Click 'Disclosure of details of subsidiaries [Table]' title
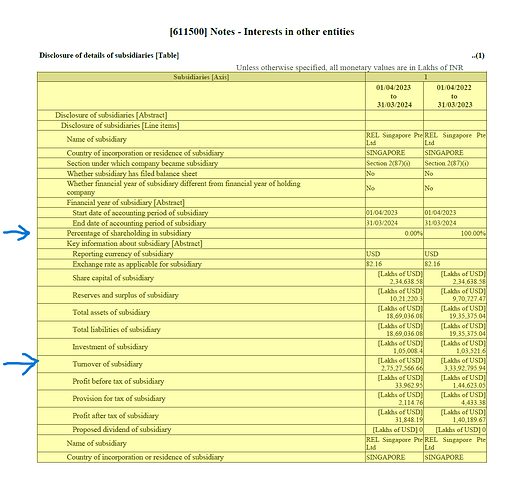The width and height of the screenshot is (515, 500). pyautogui.click(x=109, y=55)
